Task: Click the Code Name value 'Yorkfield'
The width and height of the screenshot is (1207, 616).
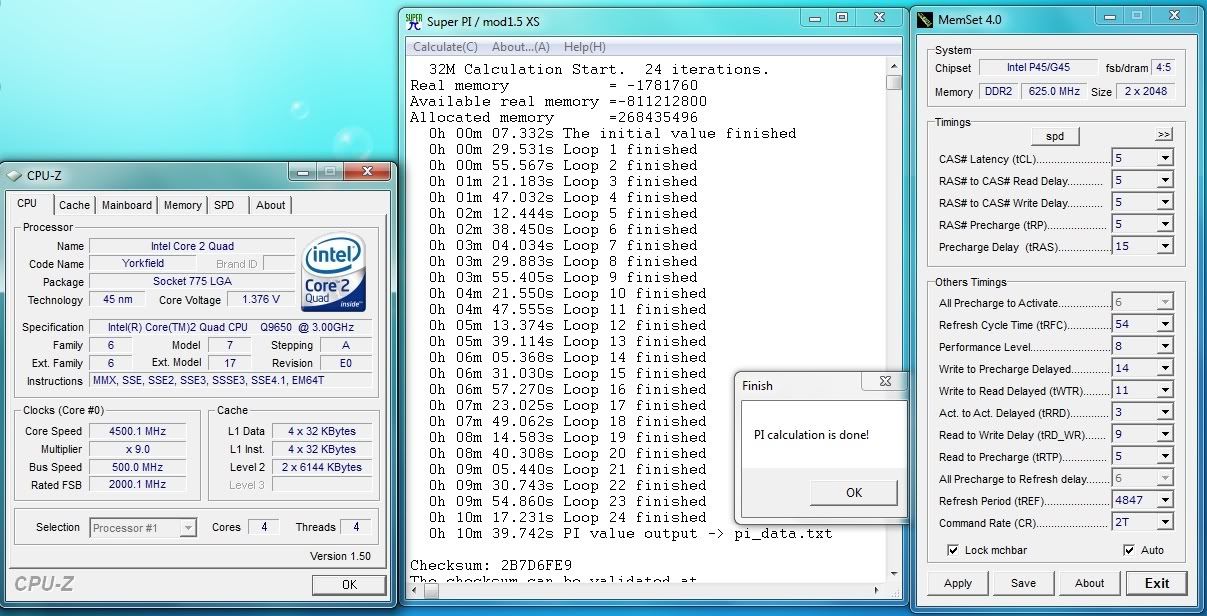Action: point(143,264)
